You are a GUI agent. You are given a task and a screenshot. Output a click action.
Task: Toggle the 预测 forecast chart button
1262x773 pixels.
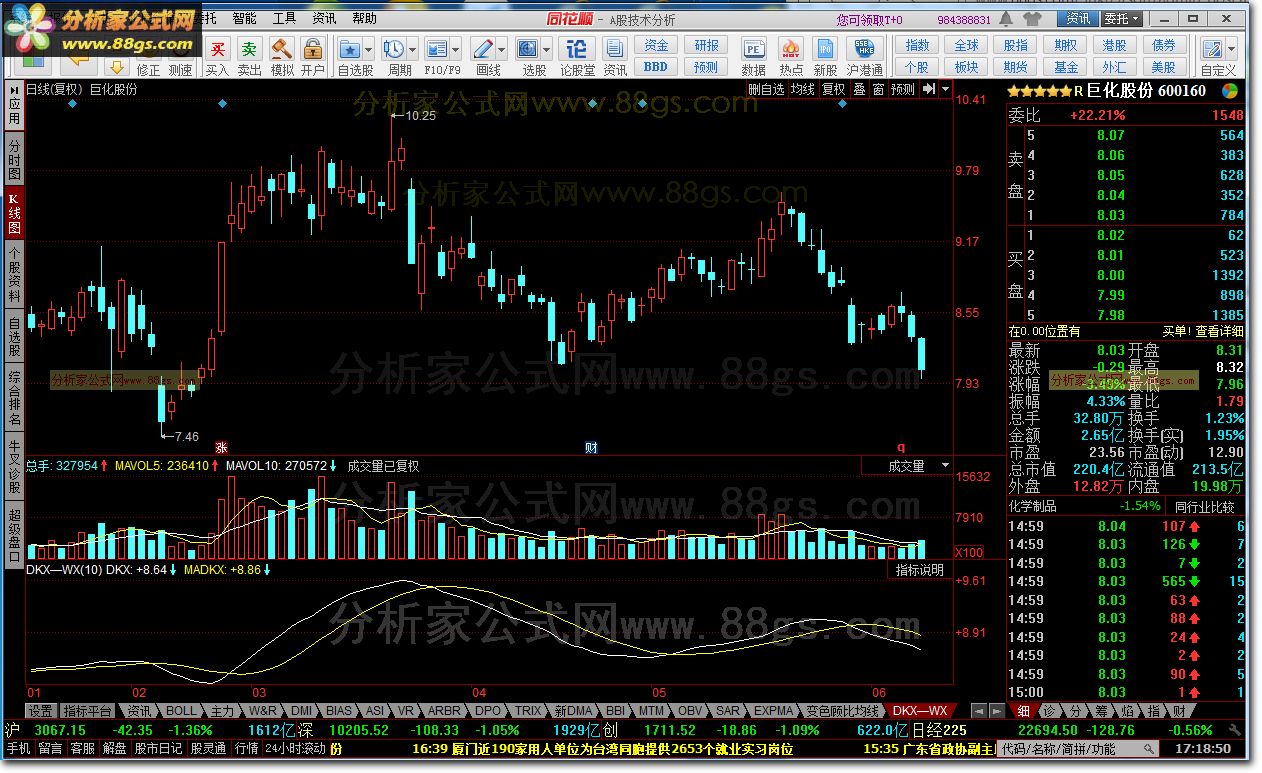(903, 89)
